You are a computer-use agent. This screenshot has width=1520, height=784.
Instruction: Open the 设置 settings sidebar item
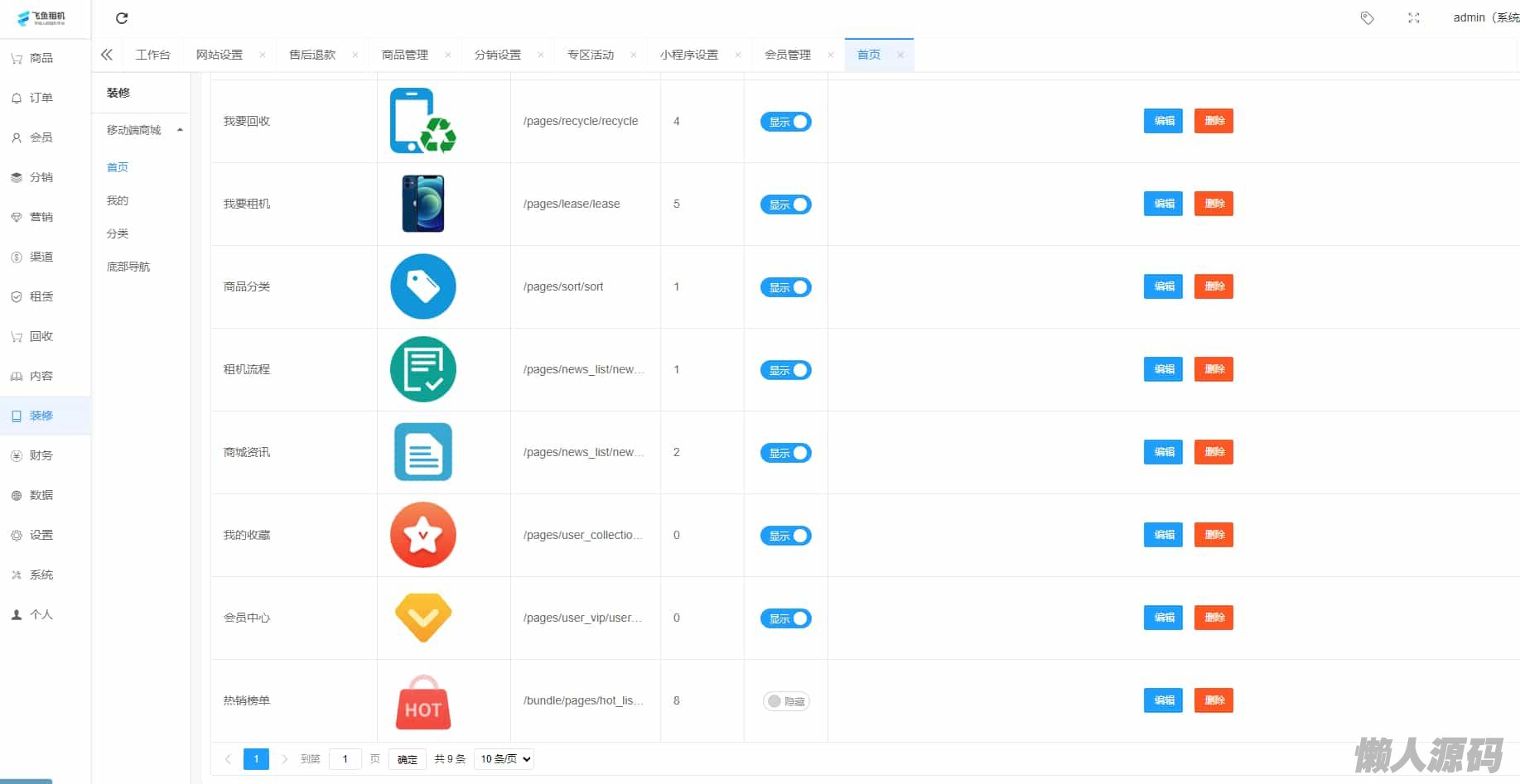click(x=41, y=535)
